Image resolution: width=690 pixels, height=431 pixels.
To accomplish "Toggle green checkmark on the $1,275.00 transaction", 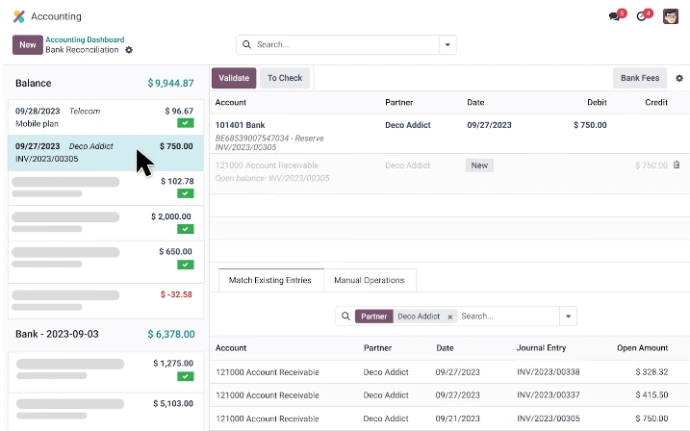I will point(185,376).
